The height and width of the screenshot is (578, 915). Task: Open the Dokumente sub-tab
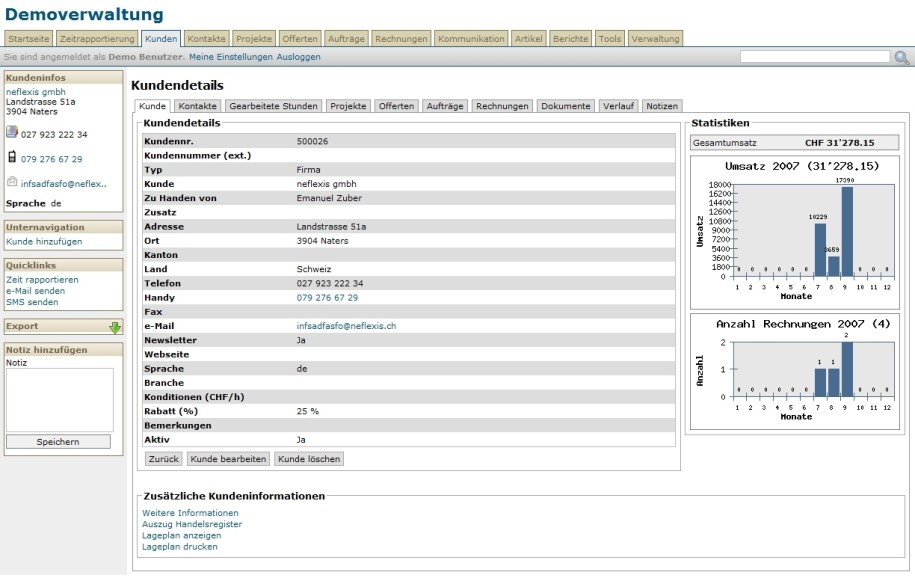pos(565,106)
